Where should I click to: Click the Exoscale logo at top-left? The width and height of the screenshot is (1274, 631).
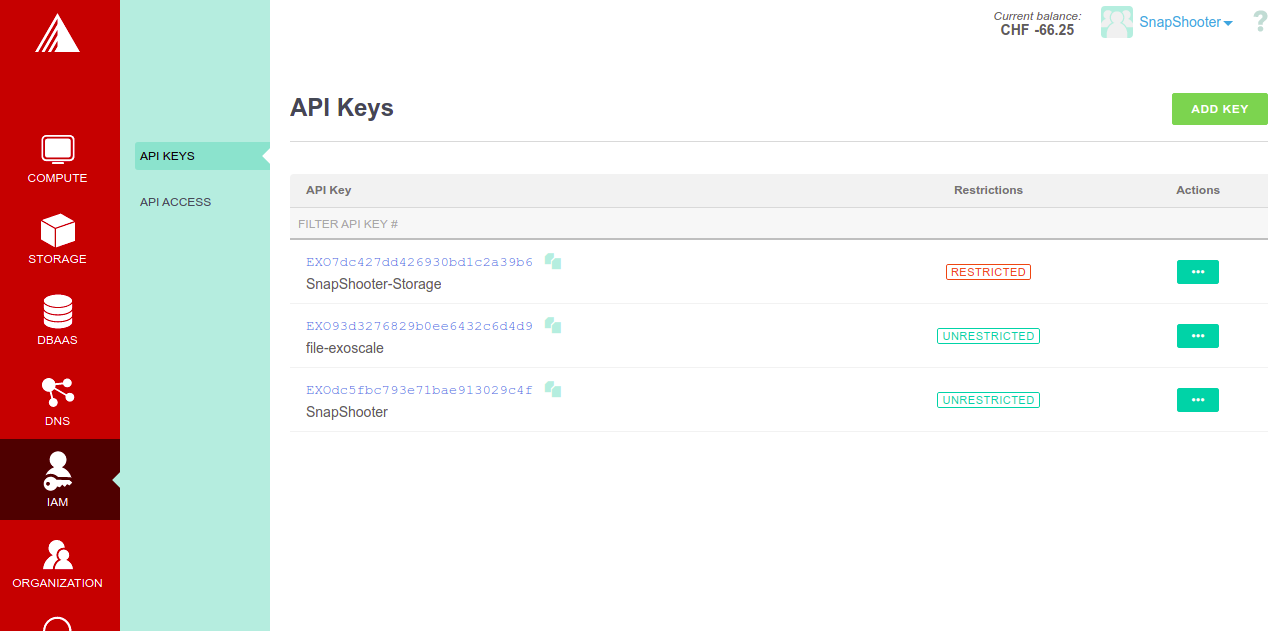pyautogui.click(x=58, y=34)
